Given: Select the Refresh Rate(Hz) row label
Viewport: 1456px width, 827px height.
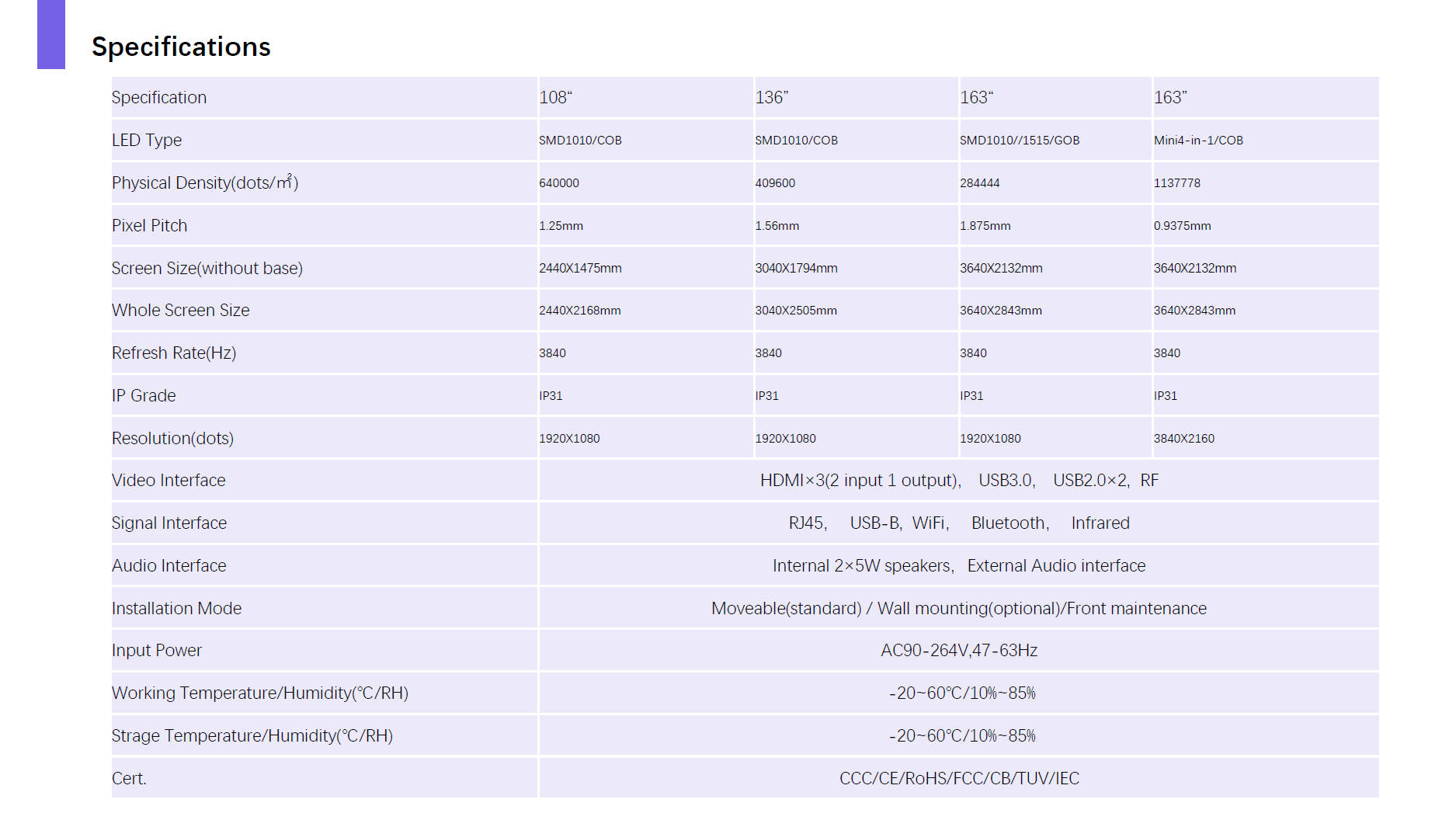Looking at the screenshot, I should 174,353.
